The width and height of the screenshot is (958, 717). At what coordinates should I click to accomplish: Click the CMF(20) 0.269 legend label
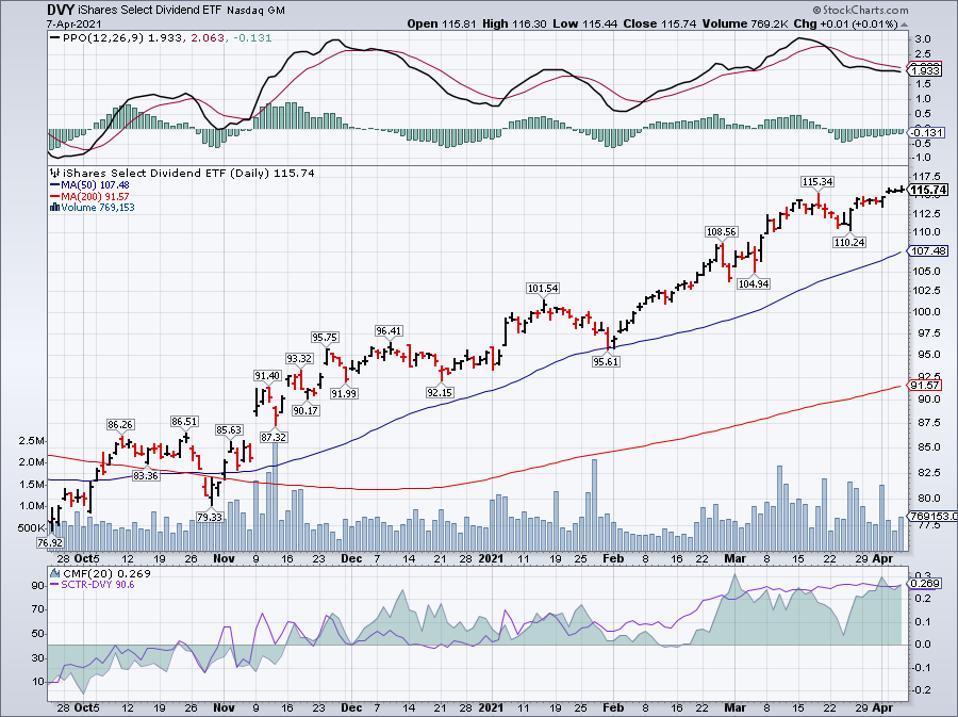point(107,573)
